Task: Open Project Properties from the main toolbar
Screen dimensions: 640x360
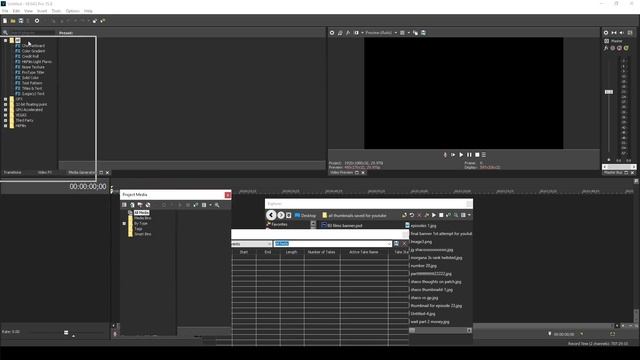Action: (37, 20)
